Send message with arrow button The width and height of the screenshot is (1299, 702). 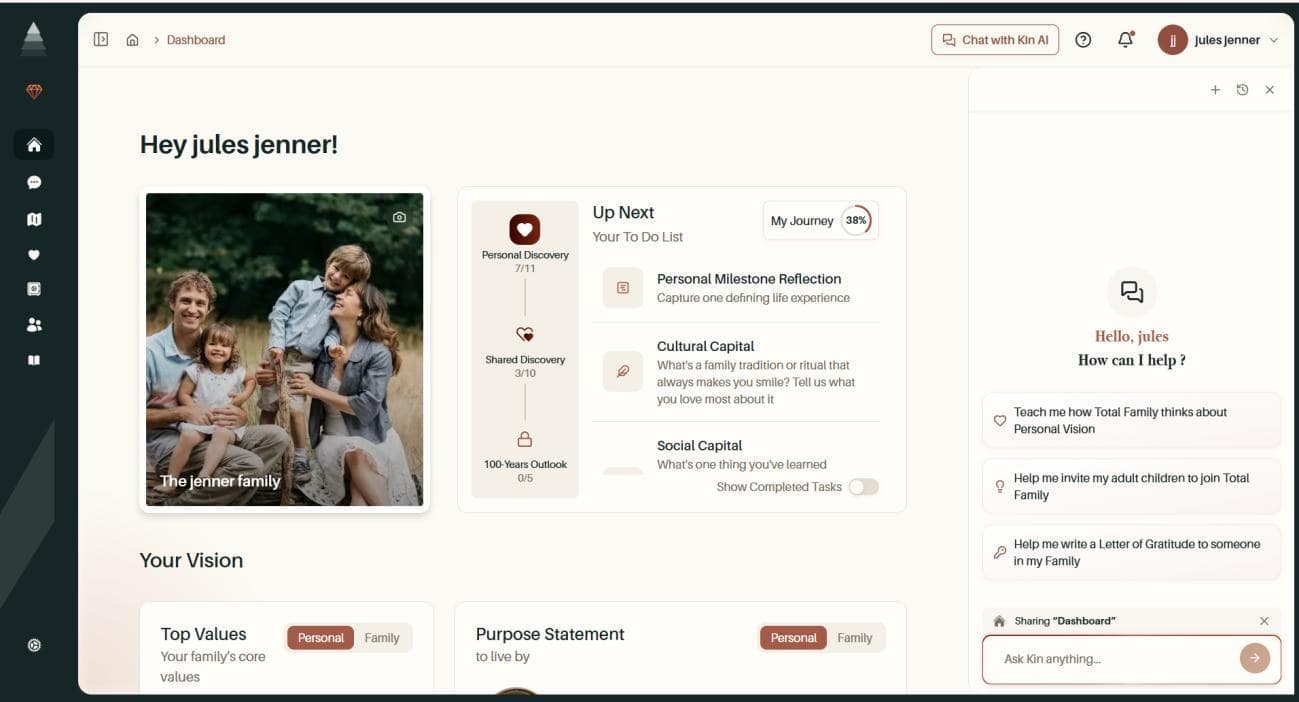1254,658
